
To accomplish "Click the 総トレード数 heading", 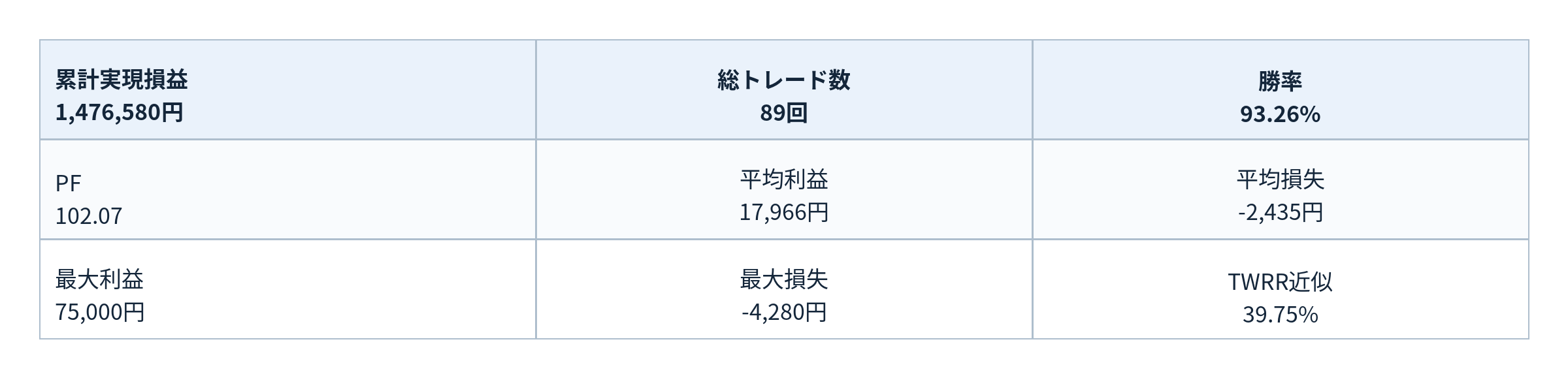I will pos(783,80).
